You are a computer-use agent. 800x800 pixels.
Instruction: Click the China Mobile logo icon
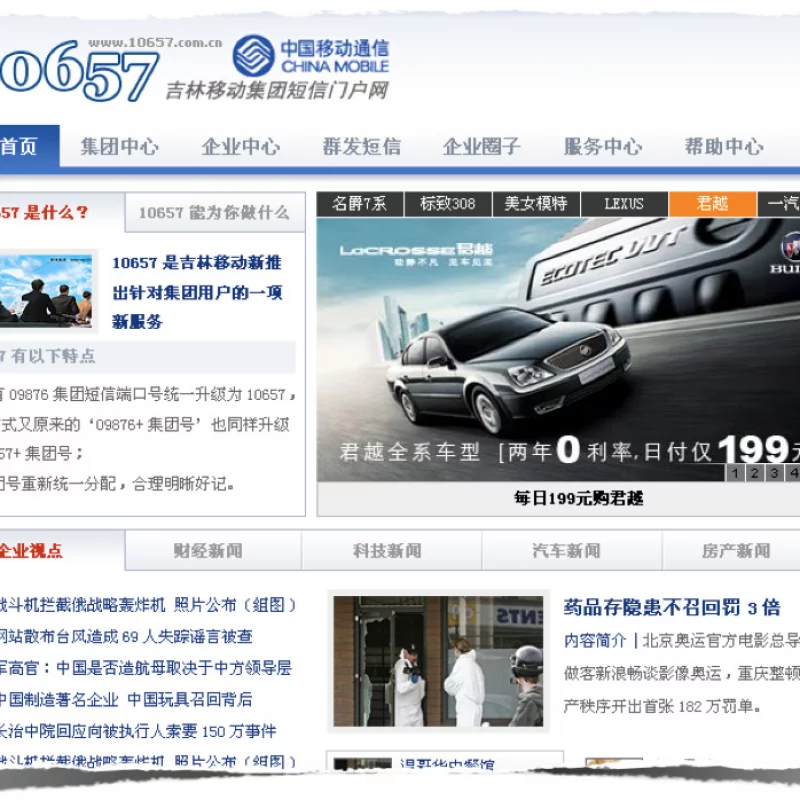point(248,55)
